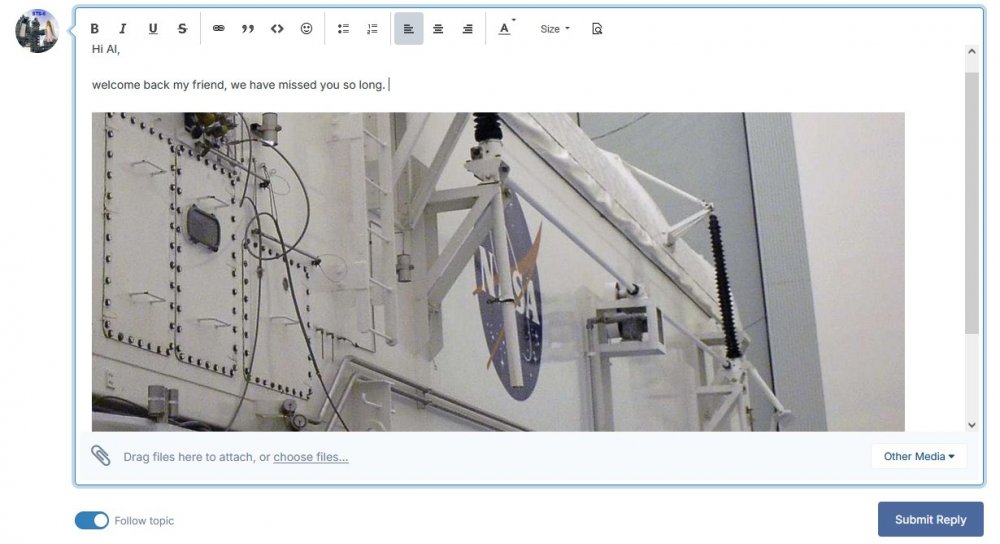Click the user avatar picture
Image resolution: width=1000 pixels, height=544 pixels.
coord(37,31)
